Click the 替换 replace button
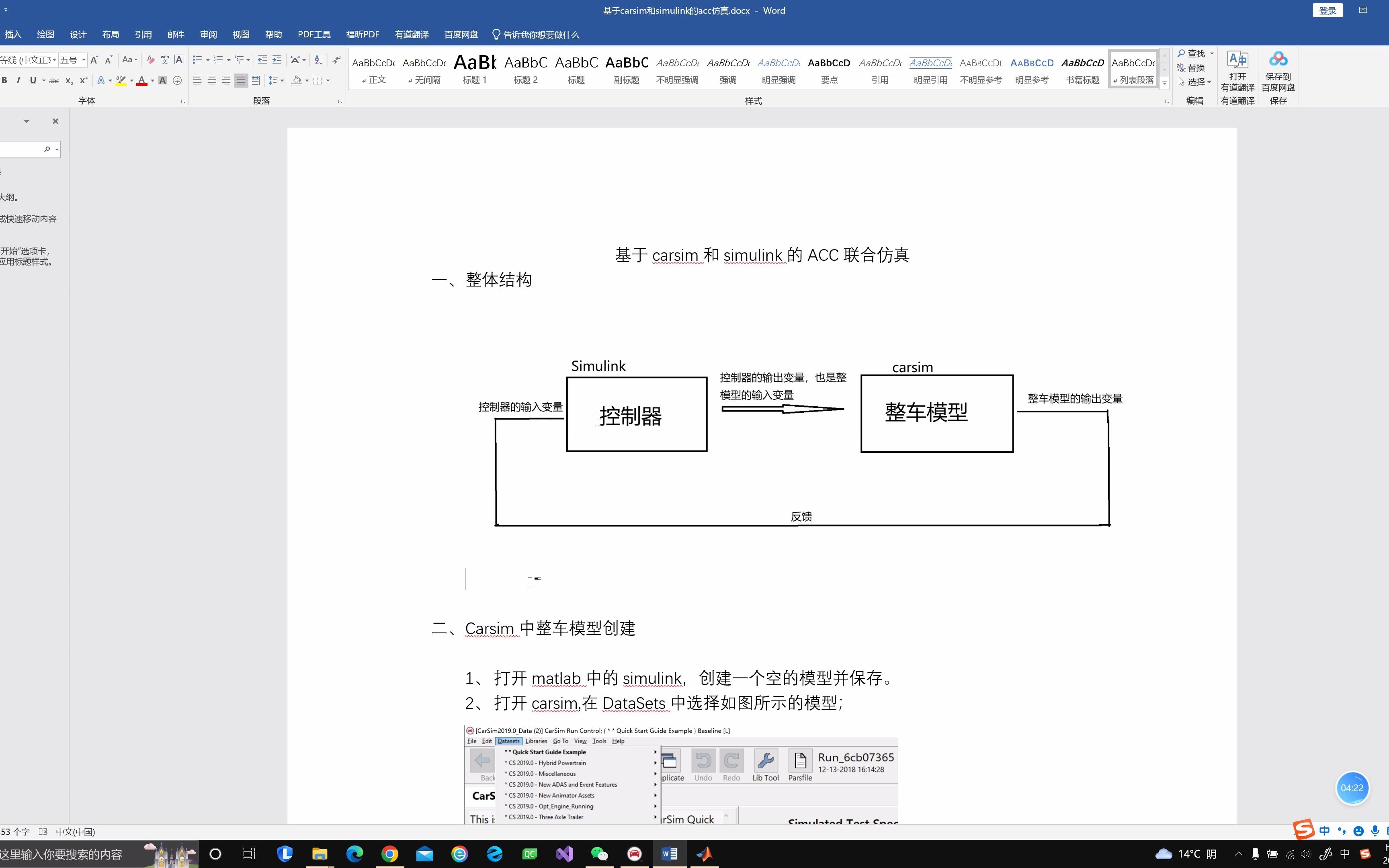This screenshot has height=868, width=1389. tap(1196, 68)
